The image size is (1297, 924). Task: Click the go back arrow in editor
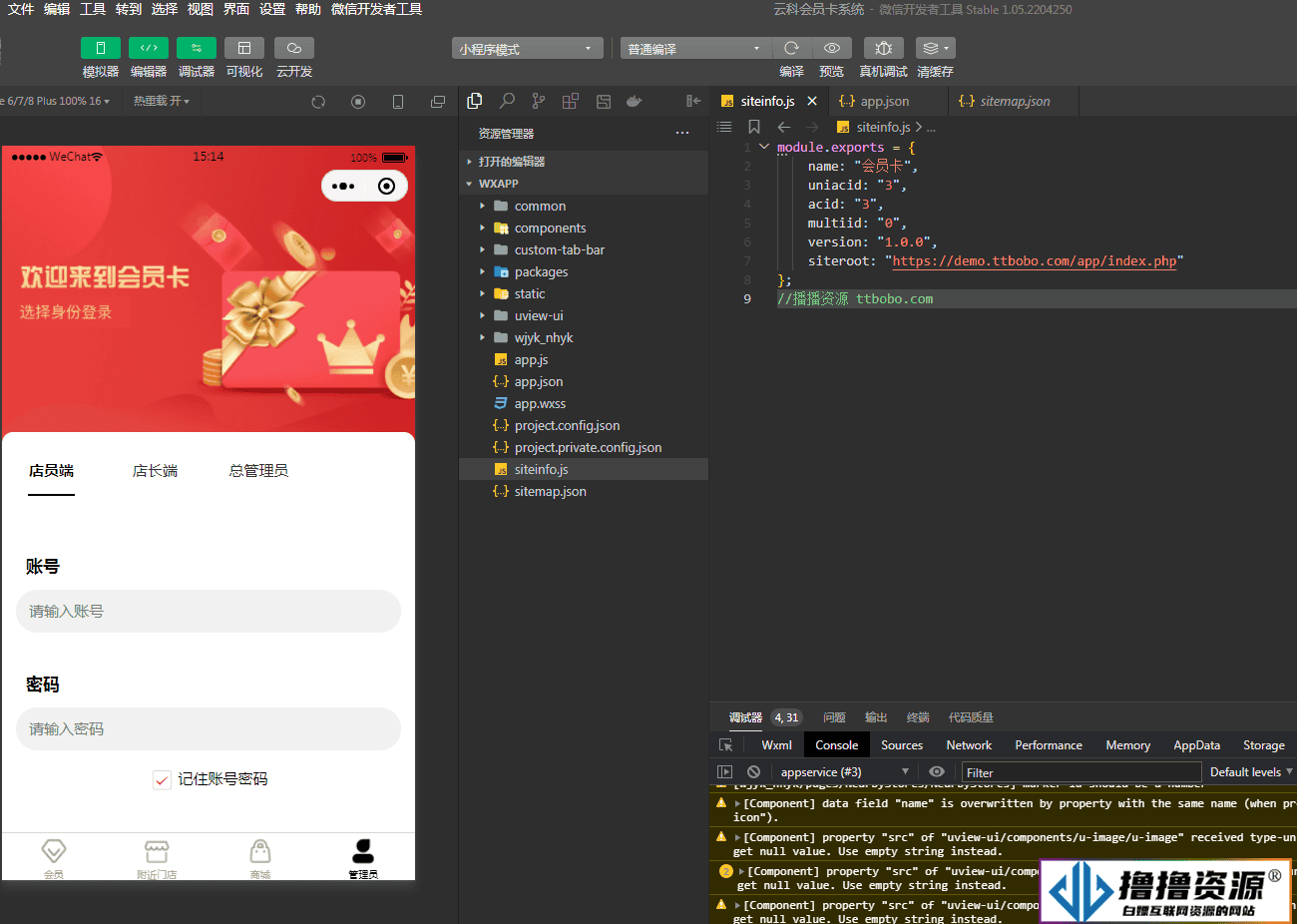pos(784,127)
